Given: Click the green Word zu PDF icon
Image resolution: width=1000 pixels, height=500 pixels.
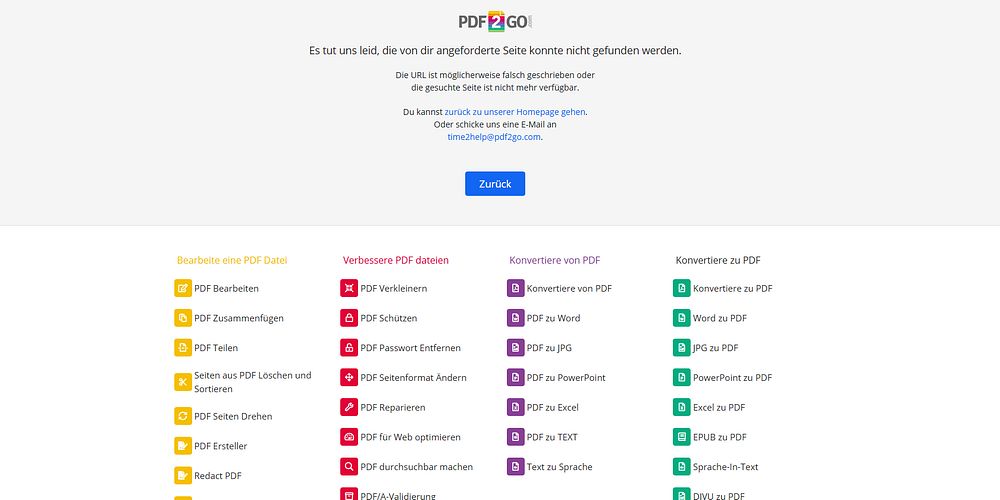Looking at the screenshot, I should click(682, 318).
